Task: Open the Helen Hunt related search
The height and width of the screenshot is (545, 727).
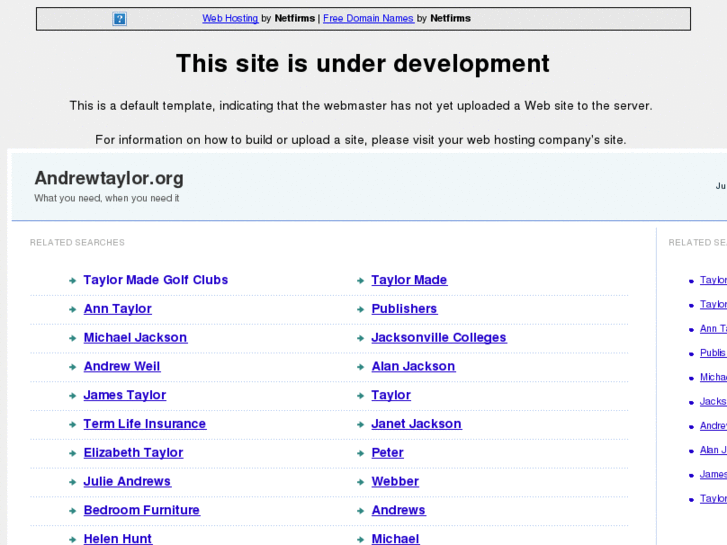Action: [x=118, y=539]
